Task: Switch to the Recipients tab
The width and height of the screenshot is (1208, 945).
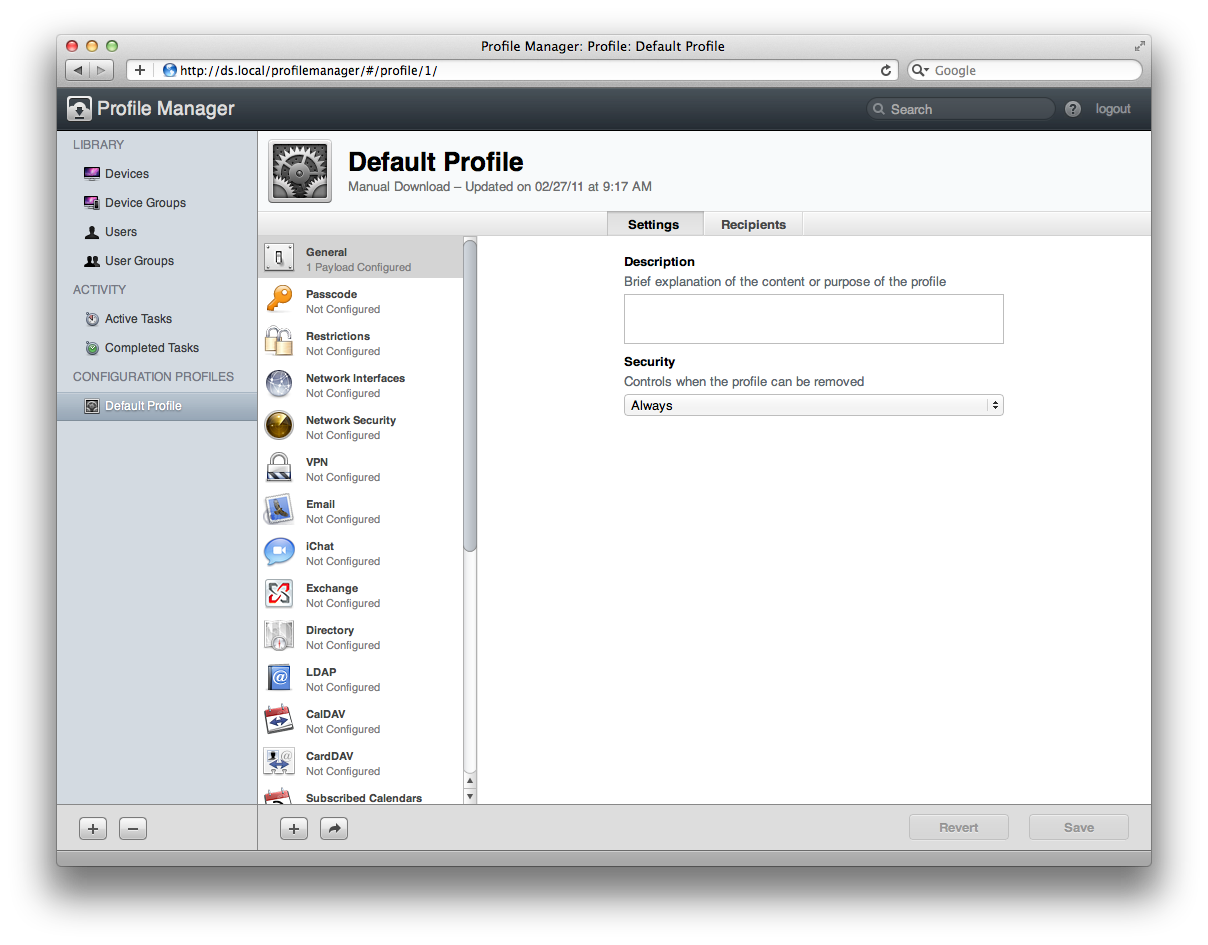Action: tap(753, 224)
